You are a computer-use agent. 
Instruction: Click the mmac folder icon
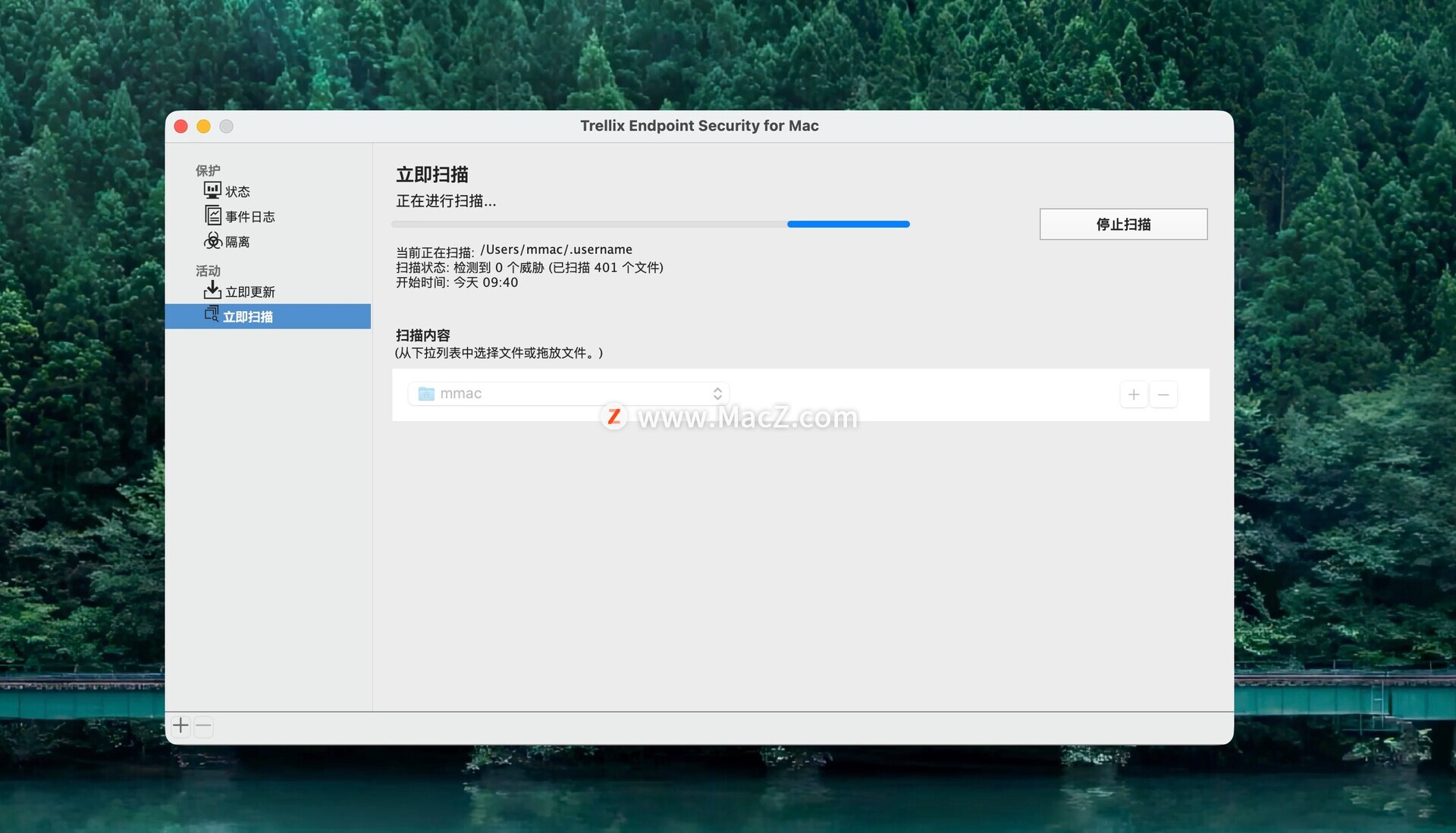pyautogui.click(x=426, y=394)
